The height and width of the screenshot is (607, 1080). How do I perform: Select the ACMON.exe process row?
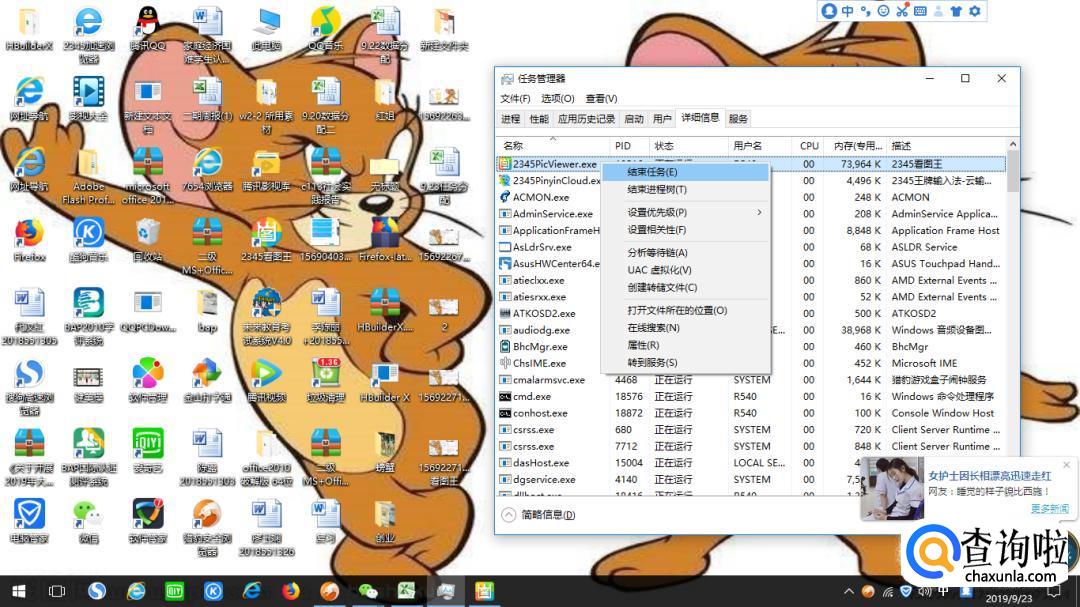click(x=751, y=197)
